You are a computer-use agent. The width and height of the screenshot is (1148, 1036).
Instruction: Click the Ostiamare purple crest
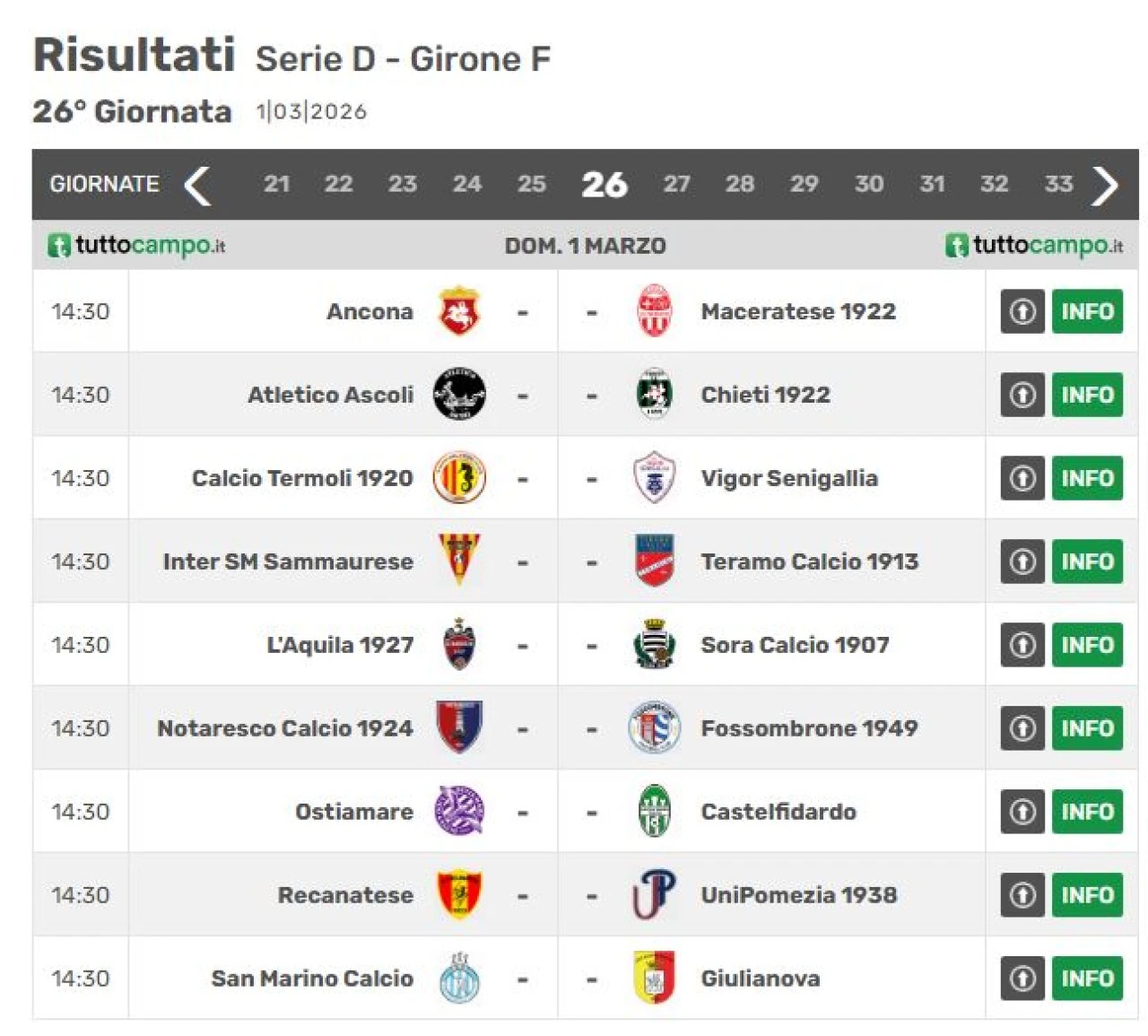[x=459, y=812]
